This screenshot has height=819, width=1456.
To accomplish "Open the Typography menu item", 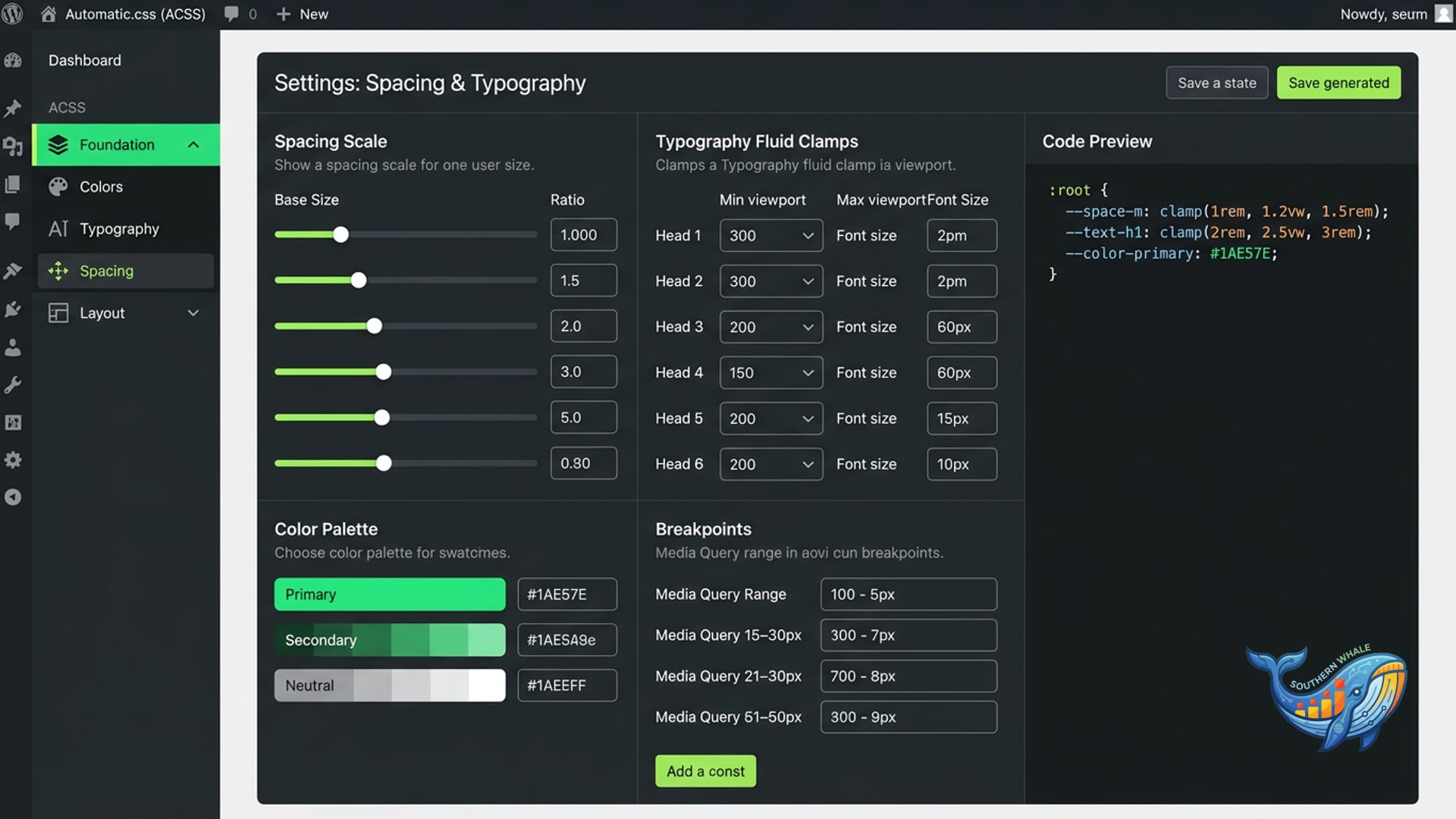I will [126, 229].
